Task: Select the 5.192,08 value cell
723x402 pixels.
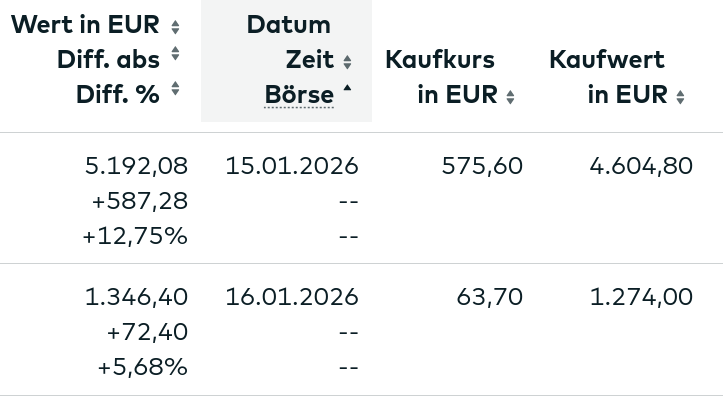Action: tap(137, 166)
